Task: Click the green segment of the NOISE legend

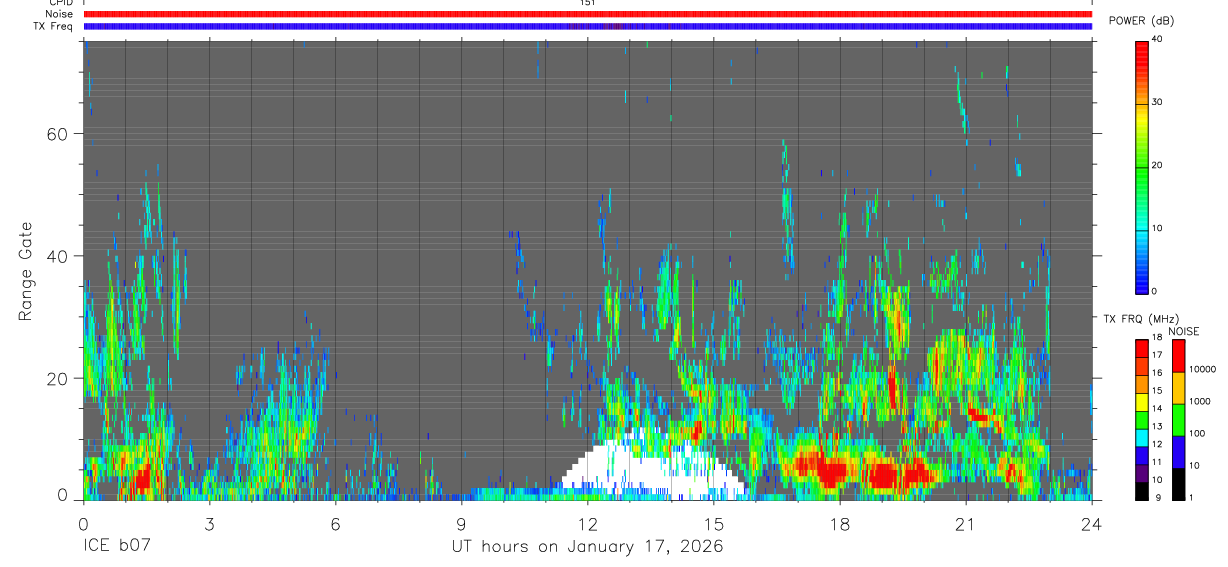Action: pos(1178,418)
